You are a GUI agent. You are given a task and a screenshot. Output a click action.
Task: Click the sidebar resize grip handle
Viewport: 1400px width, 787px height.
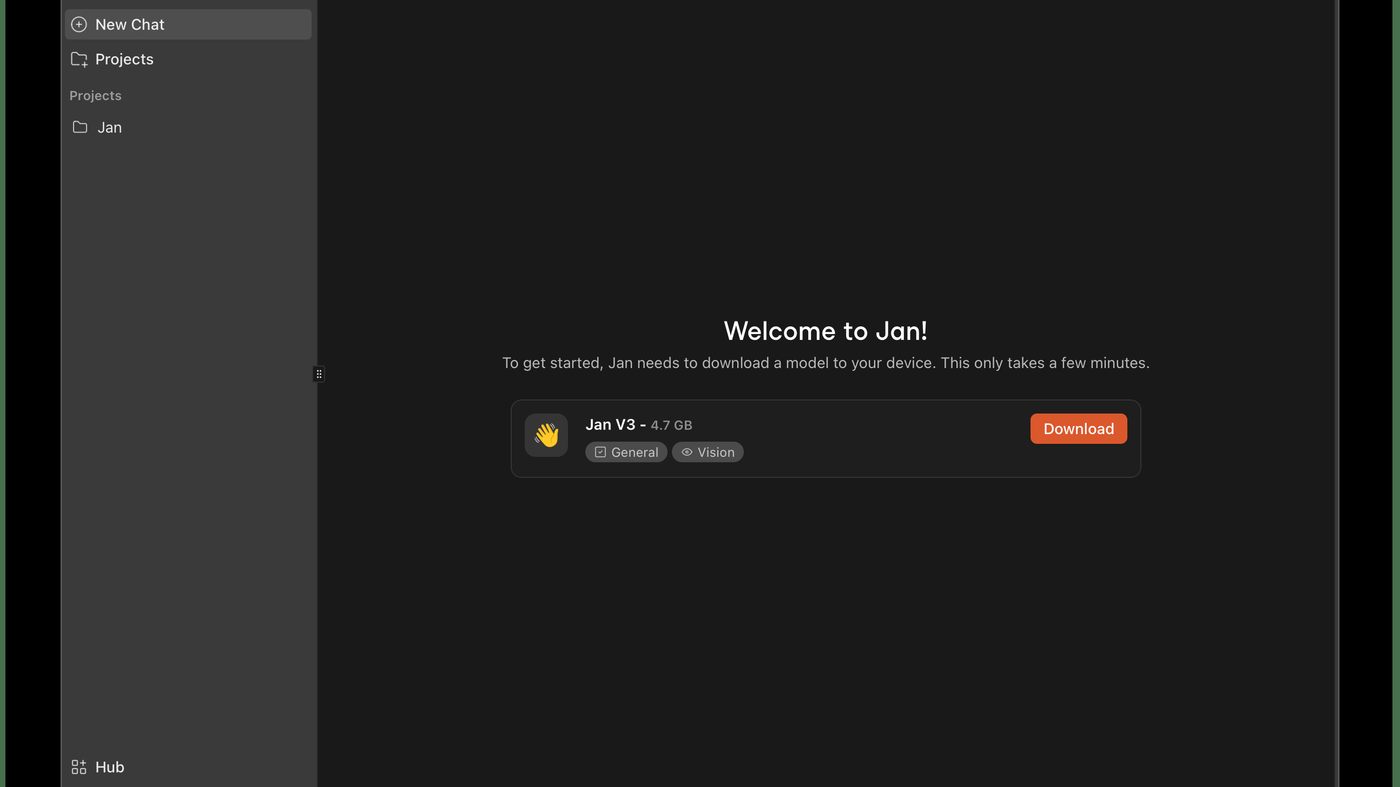coord(319,374)
